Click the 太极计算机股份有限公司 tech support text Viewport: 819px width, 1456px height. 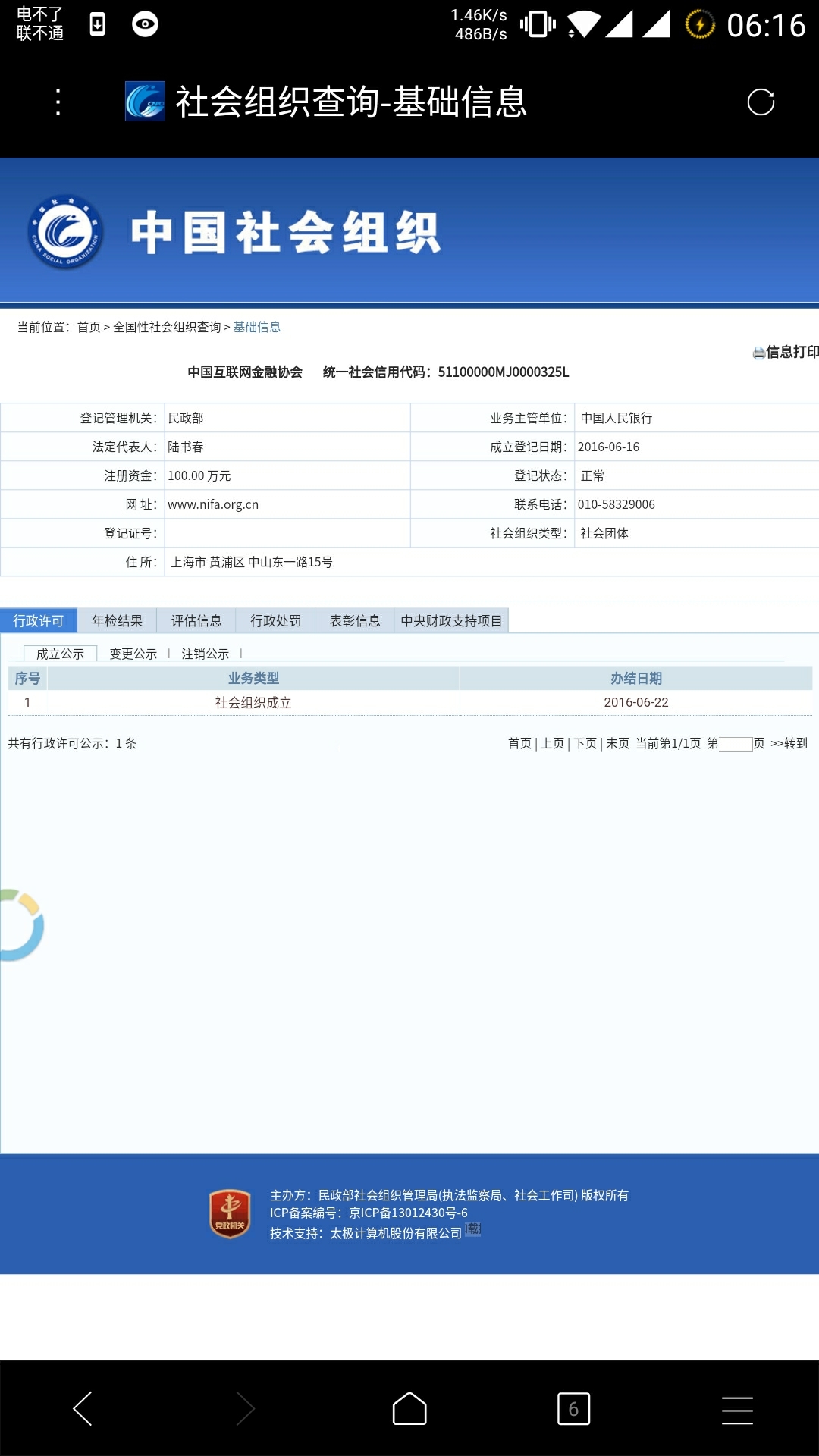coord(396,1234)
